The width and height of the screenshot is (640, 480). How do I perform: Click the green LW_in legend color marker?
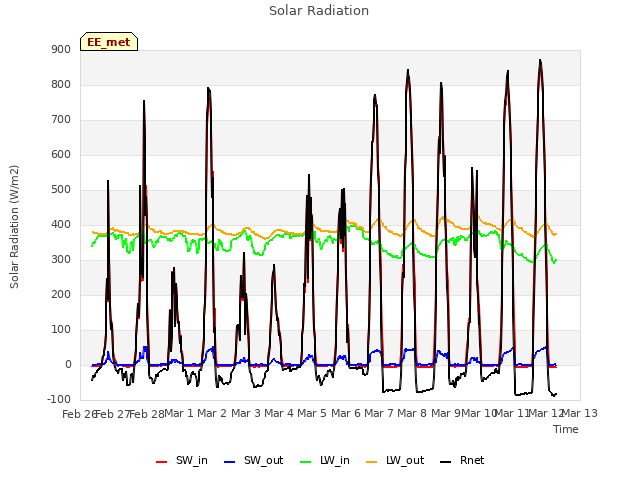click(306, 462)
